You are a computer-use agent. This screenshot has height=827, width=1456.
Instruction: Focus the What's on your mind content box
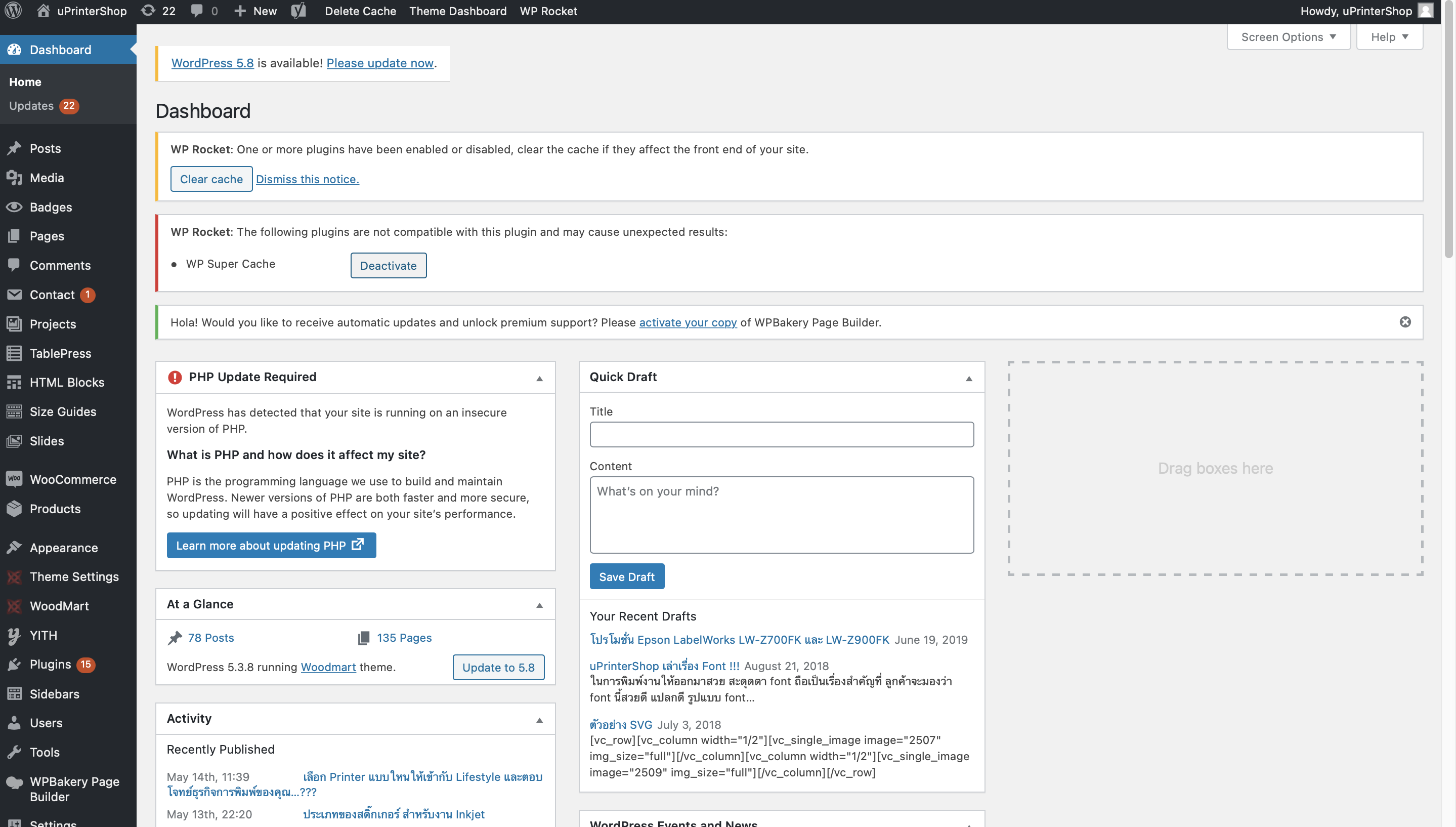point(782,515)
